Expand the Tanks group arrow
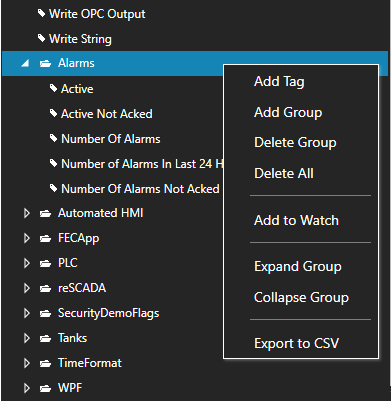 [27, 338]
